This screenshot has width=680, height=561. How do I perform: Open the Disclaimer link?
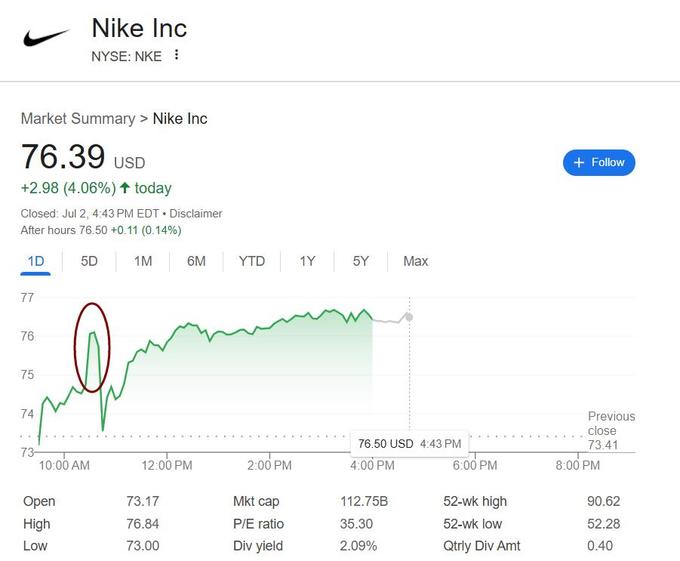(x=196, y=214)
